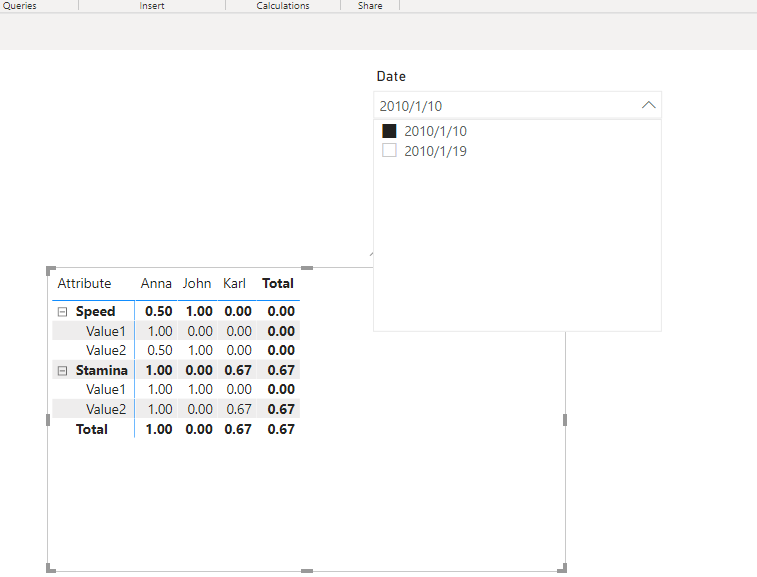Collapse the Speed row group

(62, 312)
